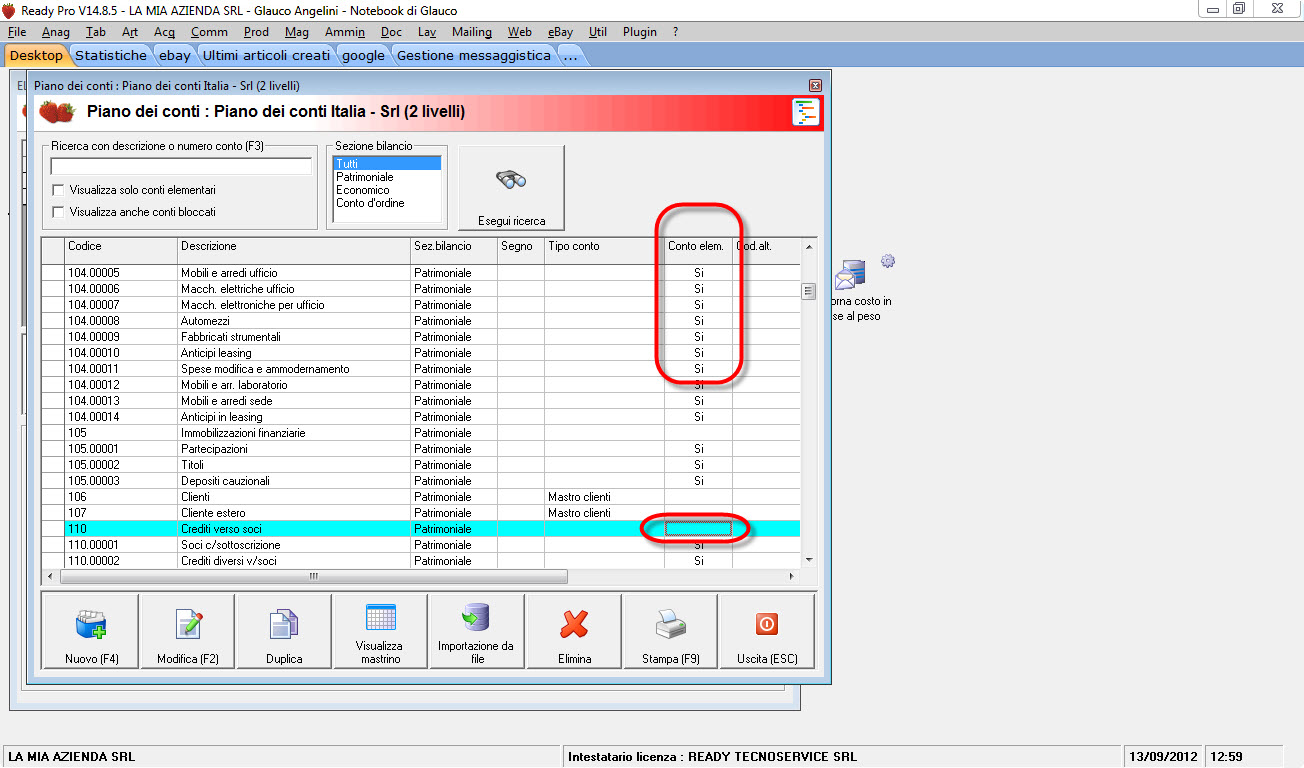
Task: Open the Plugin menu
Action: (x=640, y=32)
